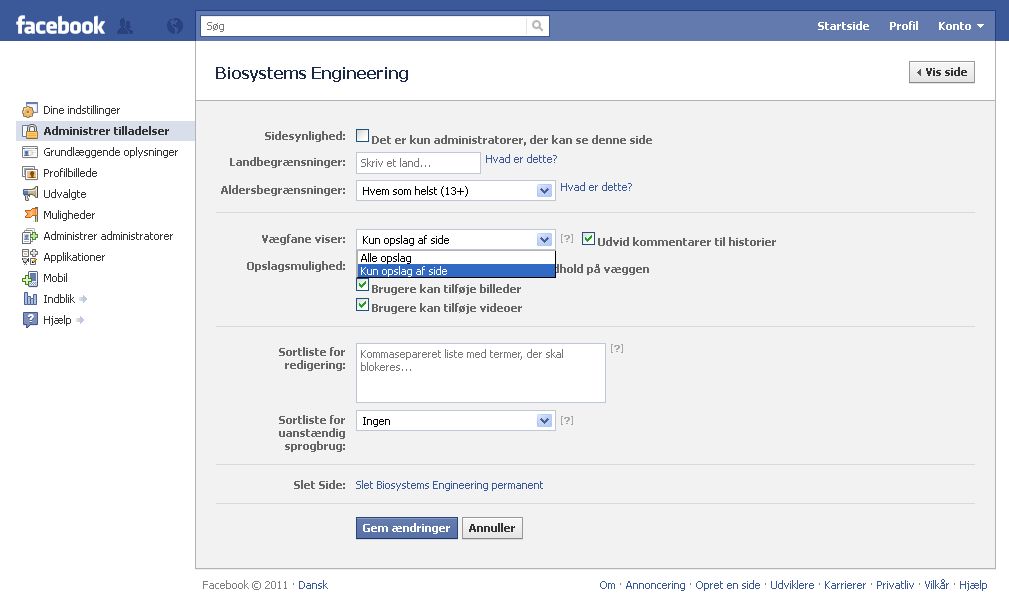Click Opret en side footer link
Screen dimensions: 1009x610
[x=727, y=585]
